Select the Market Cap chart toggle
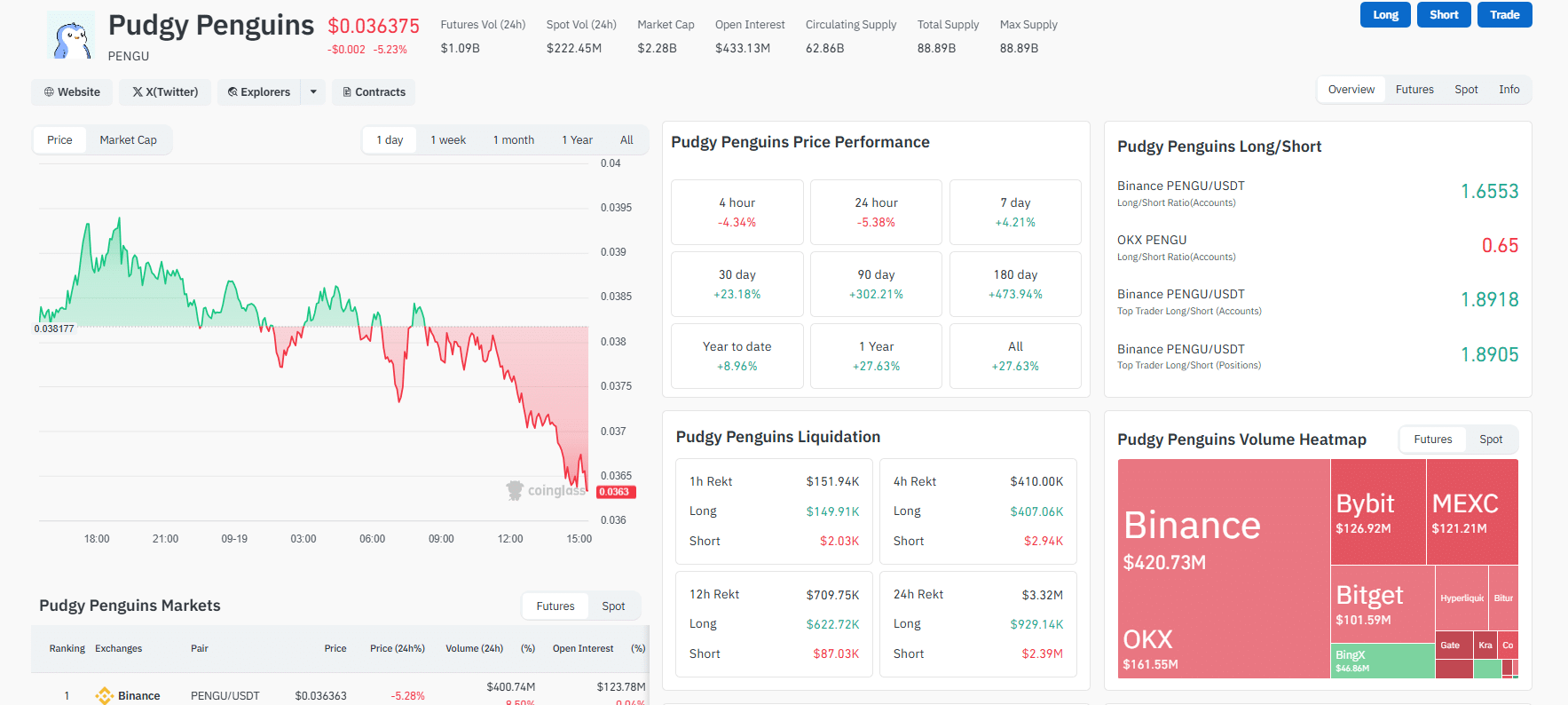This screenshot has height=705, width=1568. tap(128, 140)
